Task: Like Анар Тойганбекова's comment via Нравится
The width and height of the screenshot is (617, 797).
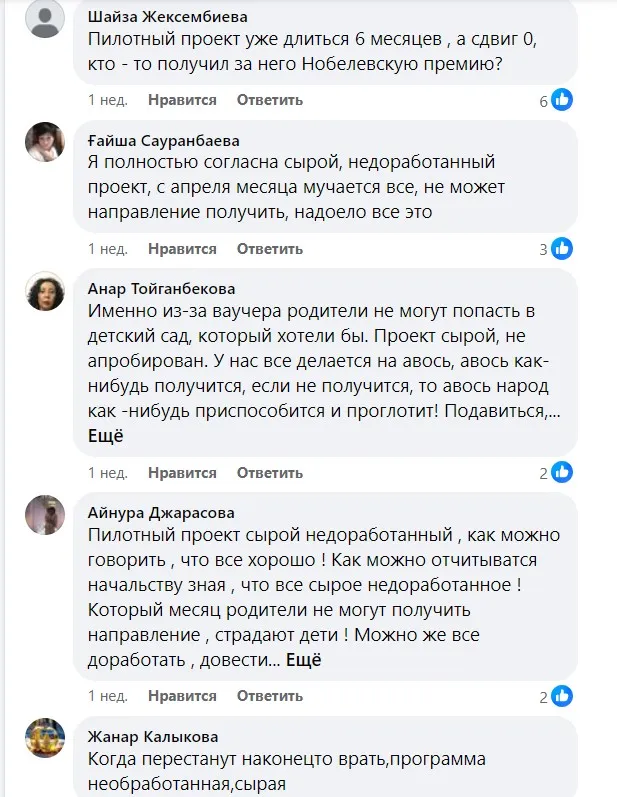Action: point(182,472)
